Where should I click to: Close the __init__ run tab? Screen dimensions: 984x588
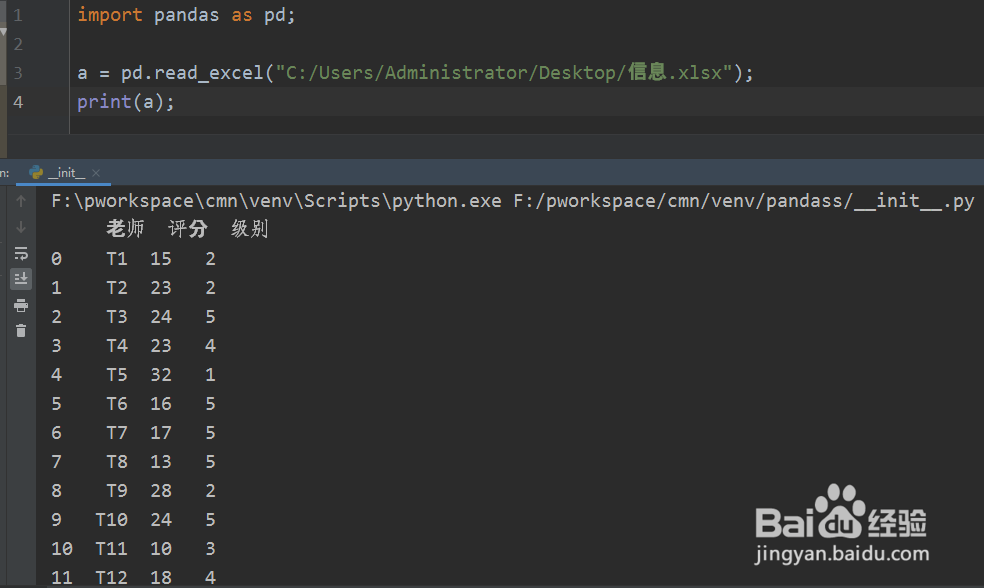pos(98,173)
